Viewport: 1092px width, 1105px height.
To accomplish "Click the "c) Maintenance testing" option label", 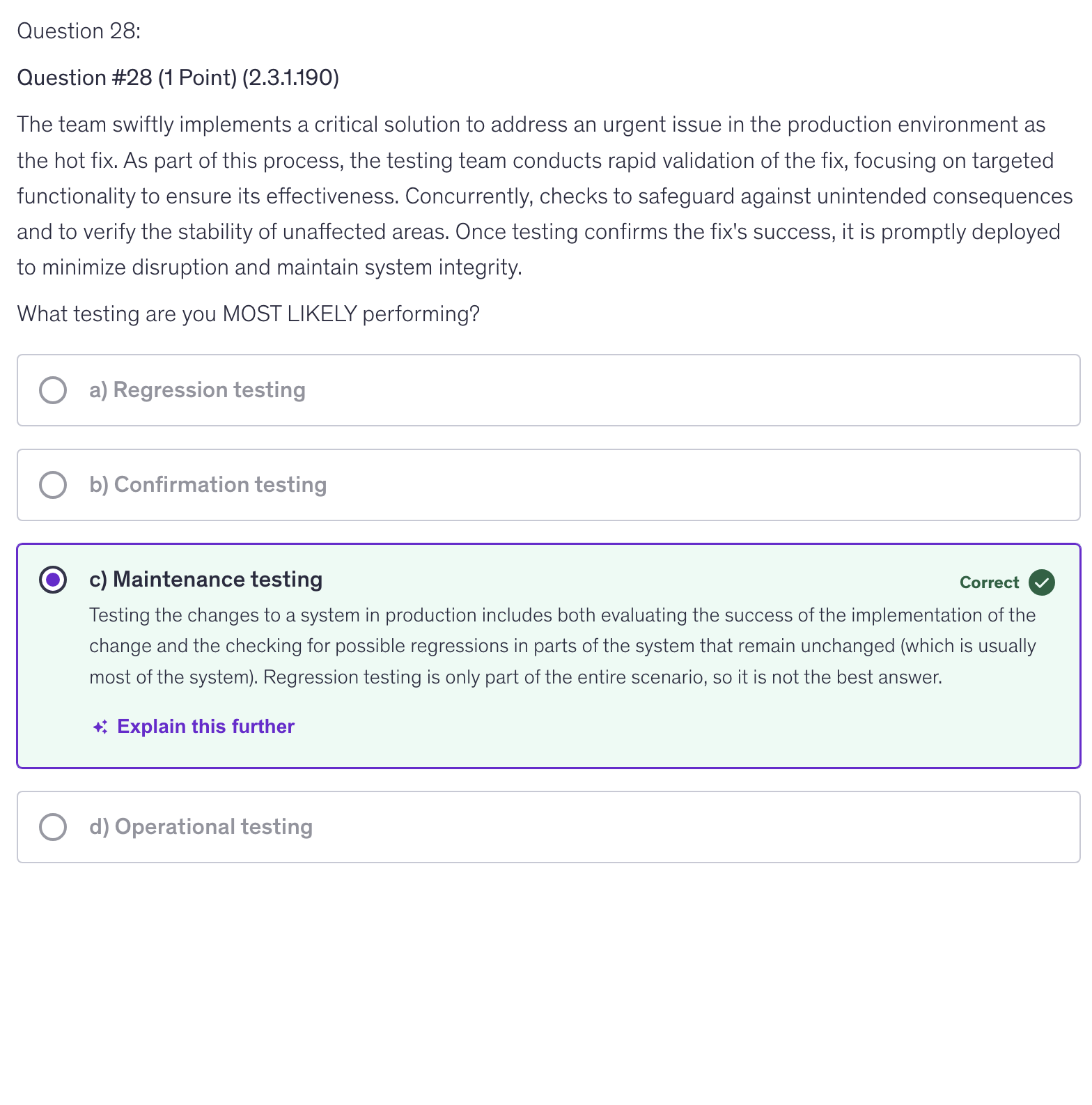I will (205, 580).
